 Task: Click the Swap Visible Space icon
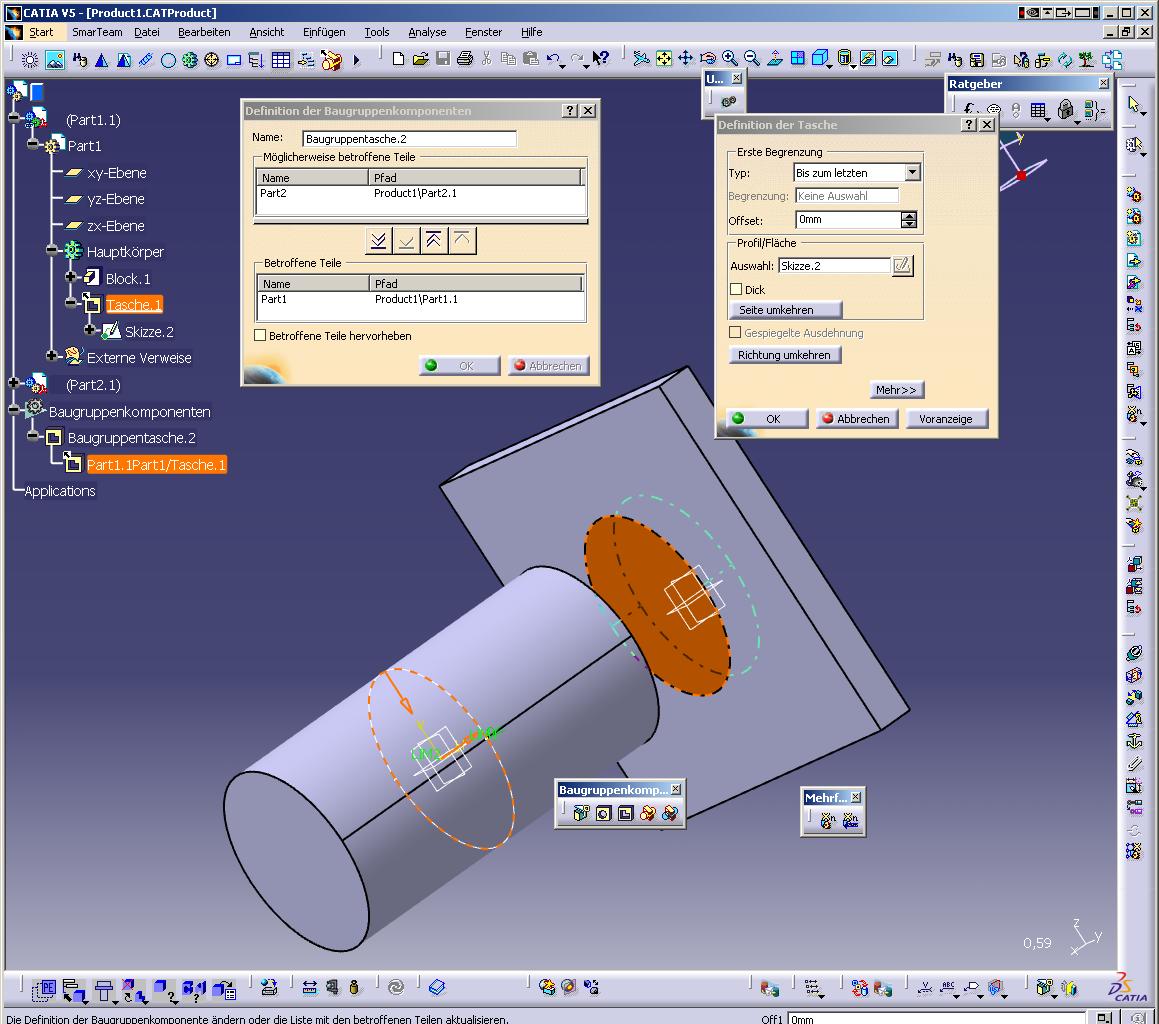891,59
